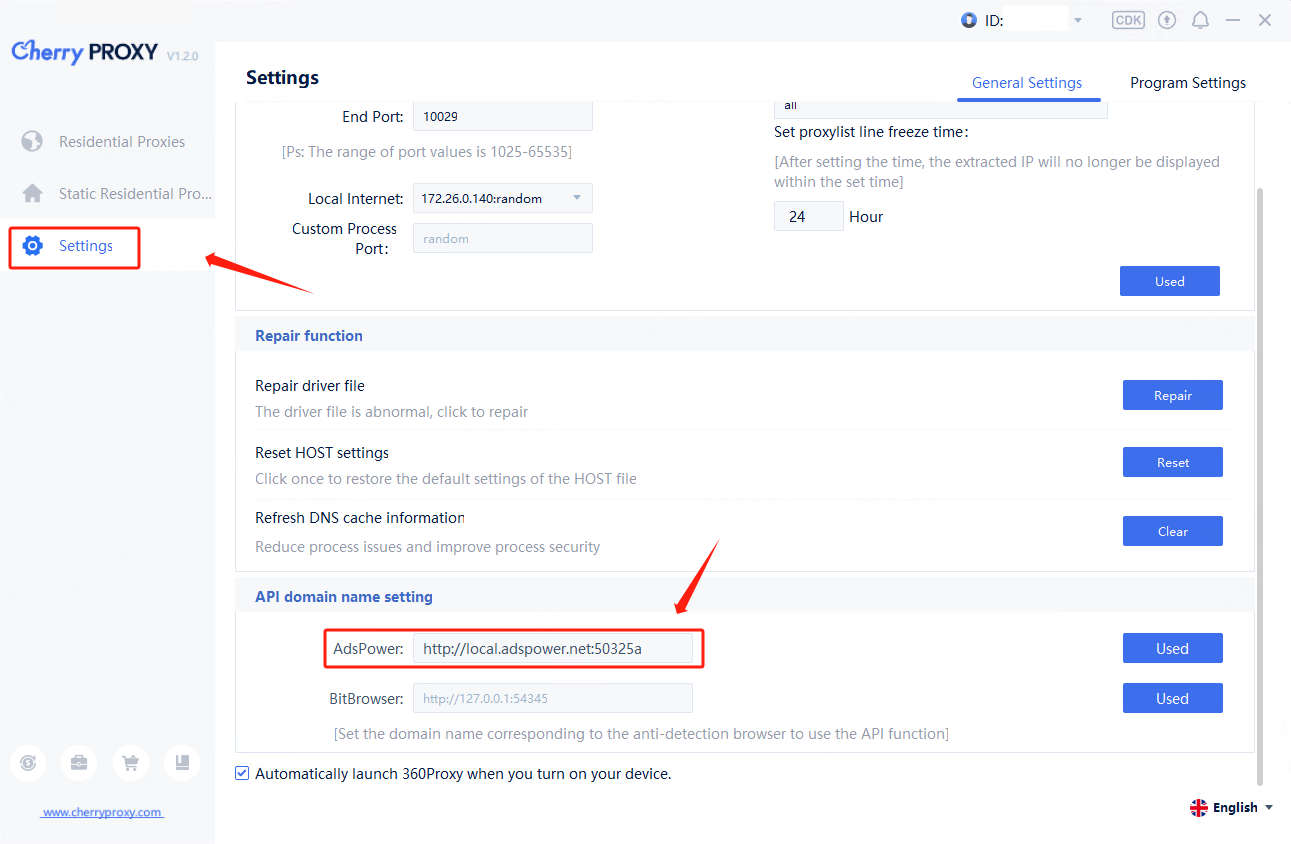This screenshot has width=1291, height=844.
Task: Click the AdsPower API domain input field
Action: click(552, 649)
